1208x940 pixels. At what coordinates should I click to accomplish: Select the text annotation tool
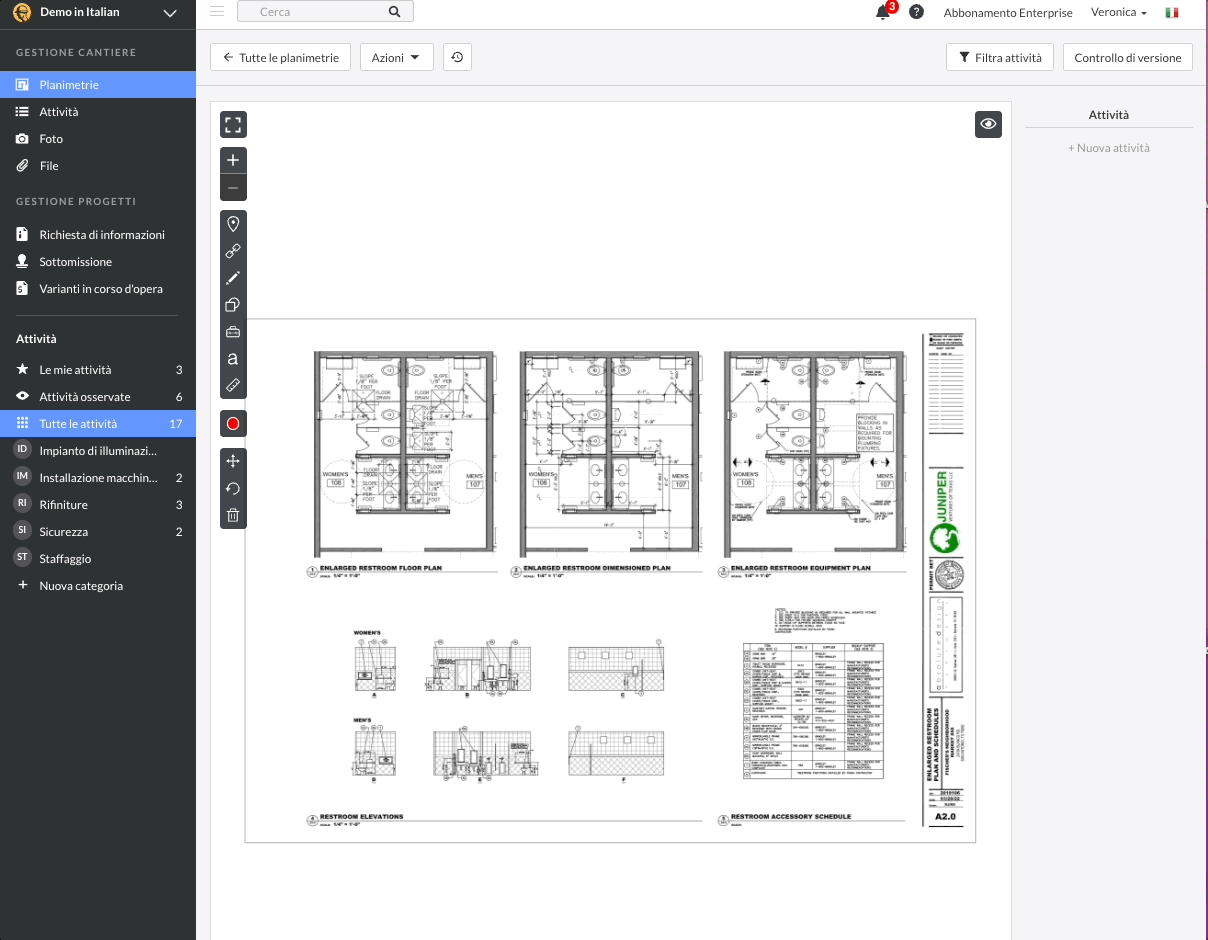pyautogui.click(x=233, y=358)
